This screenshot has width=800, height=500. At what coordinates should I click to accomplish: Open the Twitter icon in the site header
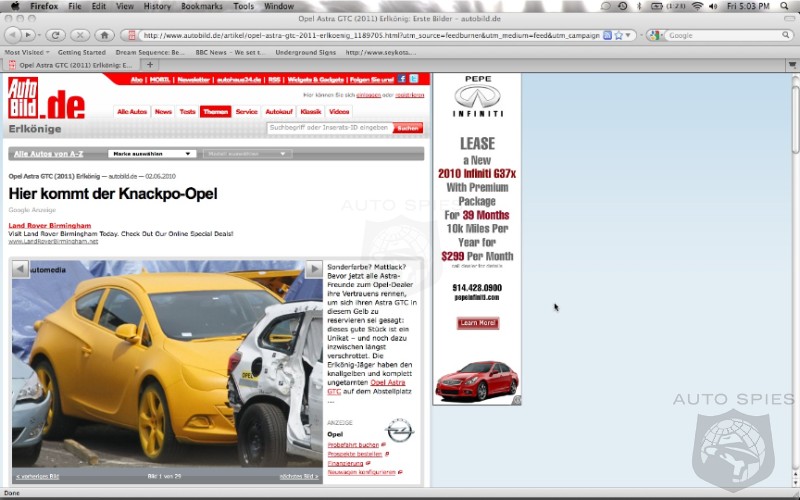coord(413,79)
